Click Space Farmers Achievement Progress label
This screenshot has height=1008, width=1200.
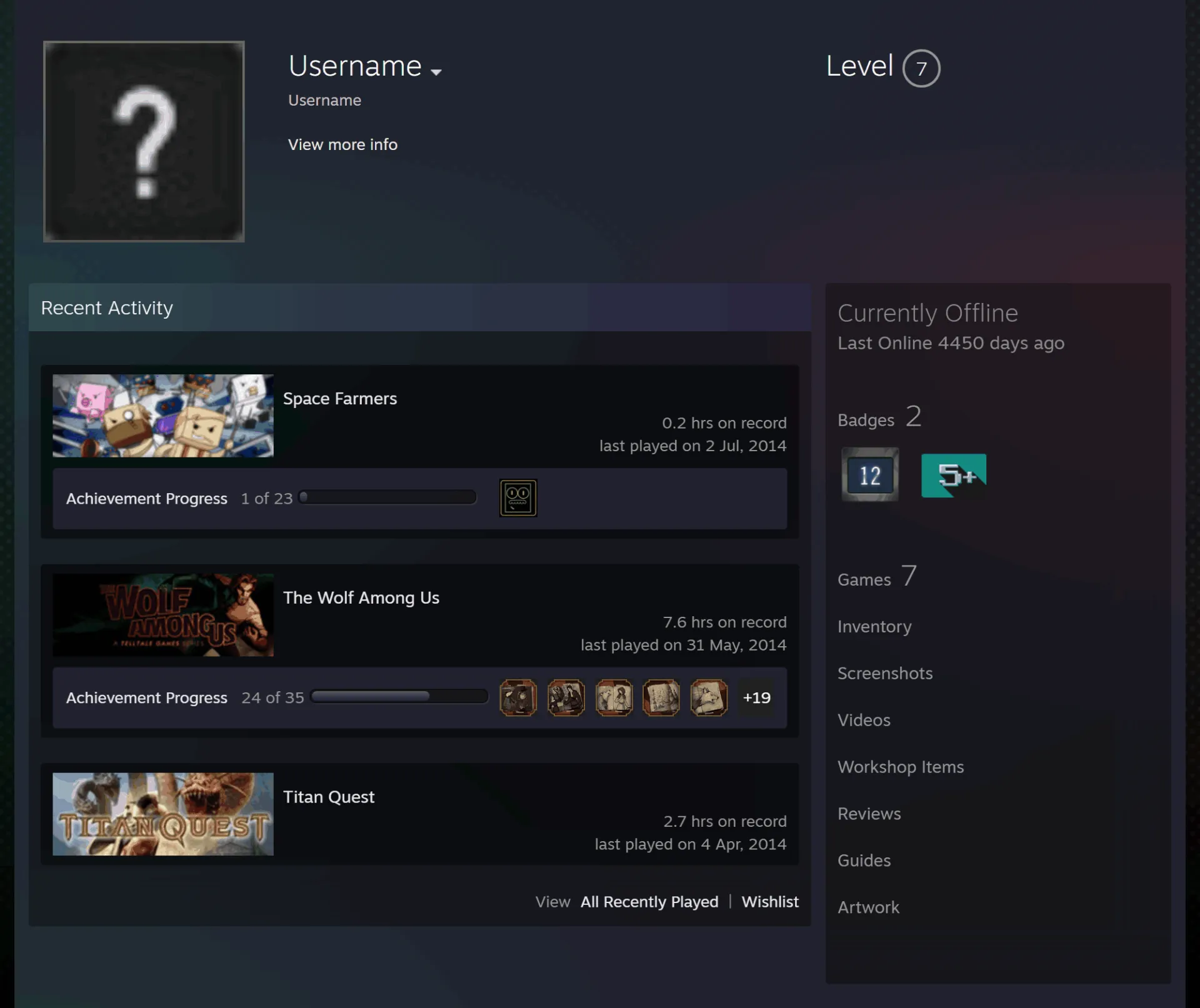pyautogui.click(x=147, y=499)
